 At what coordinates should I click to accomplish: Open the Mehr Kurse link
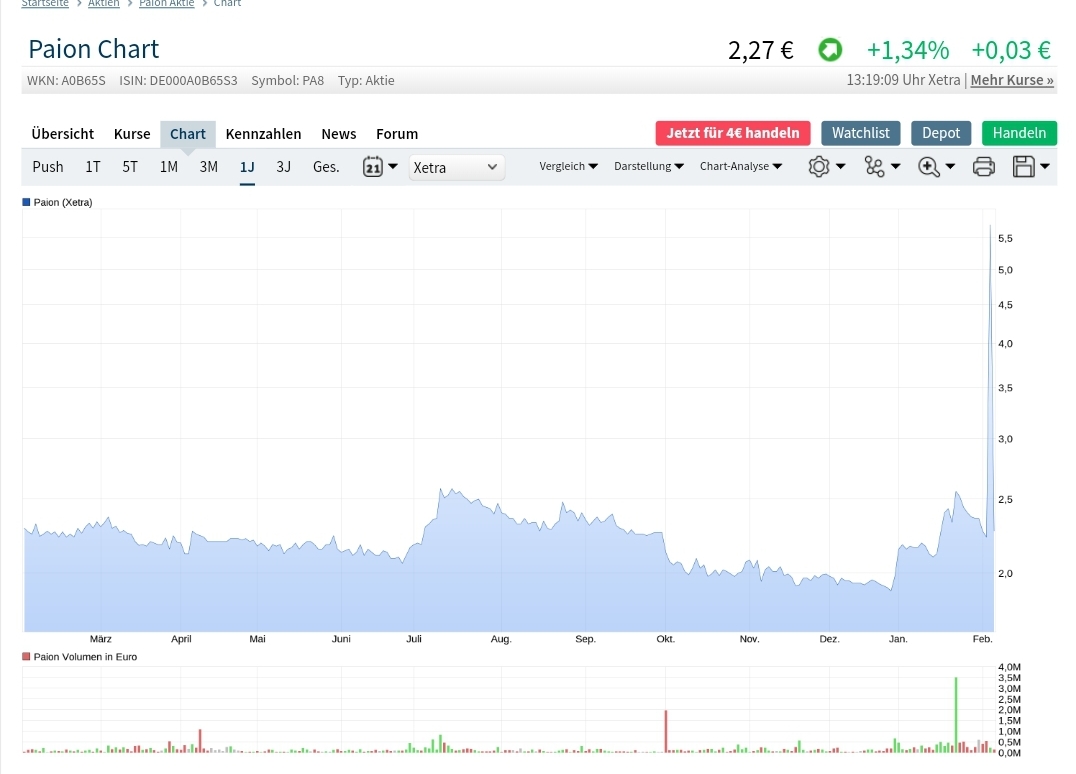coord(1012,80)
